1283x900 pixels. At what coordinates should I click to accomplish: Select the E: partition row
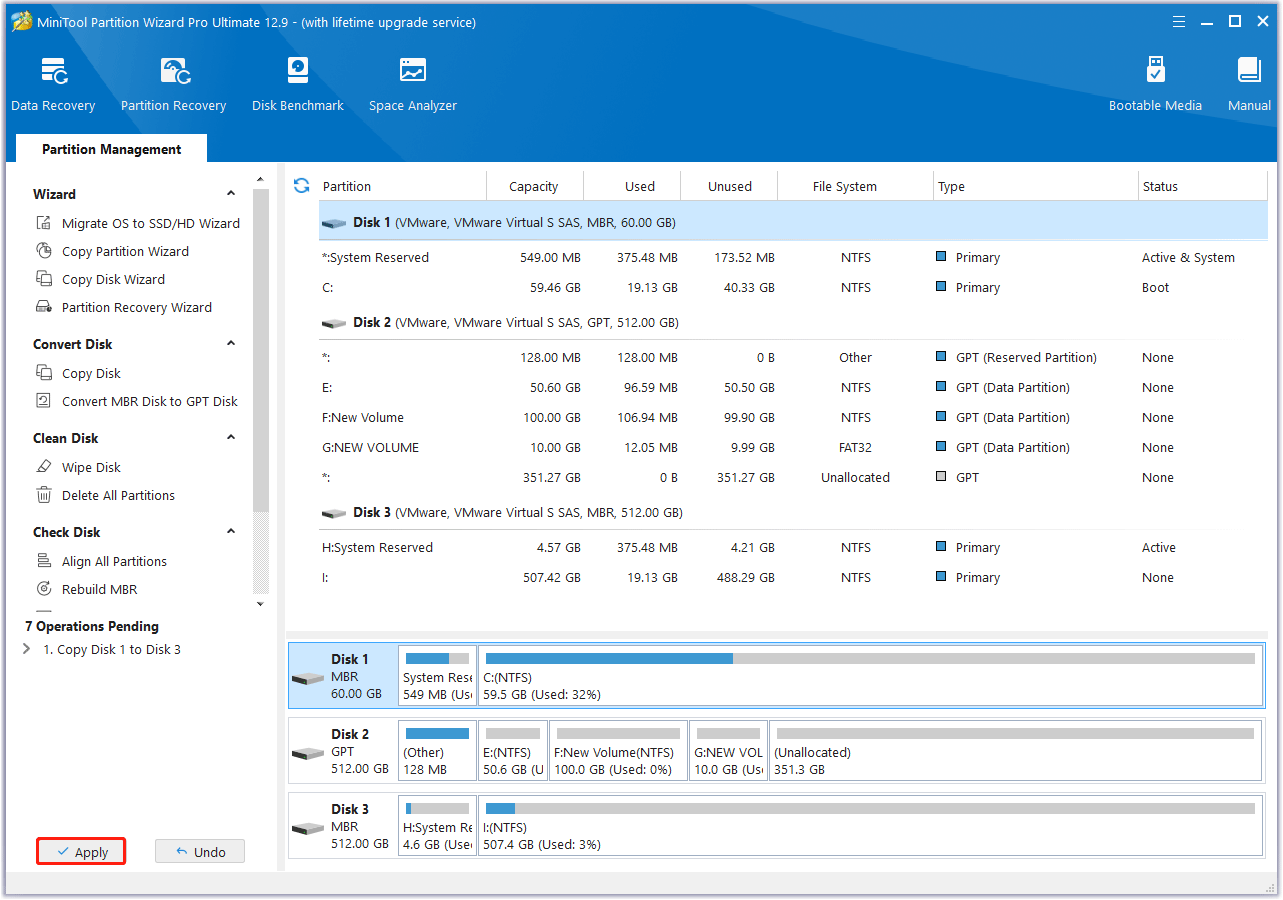(793, 387)
